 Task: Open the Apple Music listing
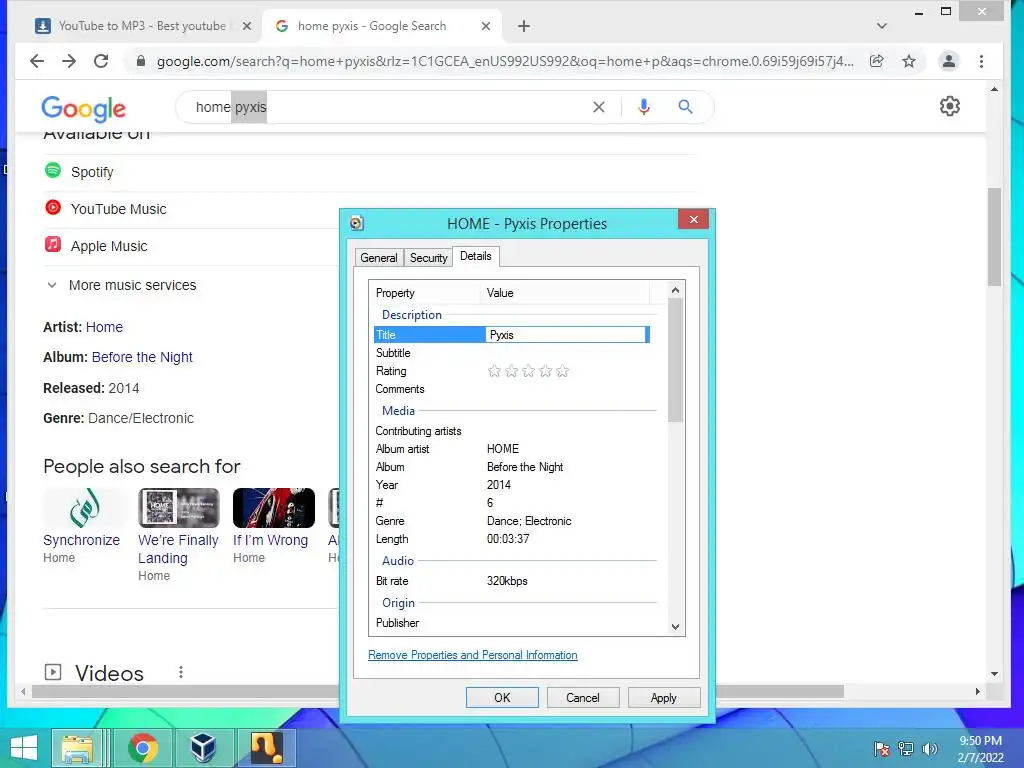[109, 246]
